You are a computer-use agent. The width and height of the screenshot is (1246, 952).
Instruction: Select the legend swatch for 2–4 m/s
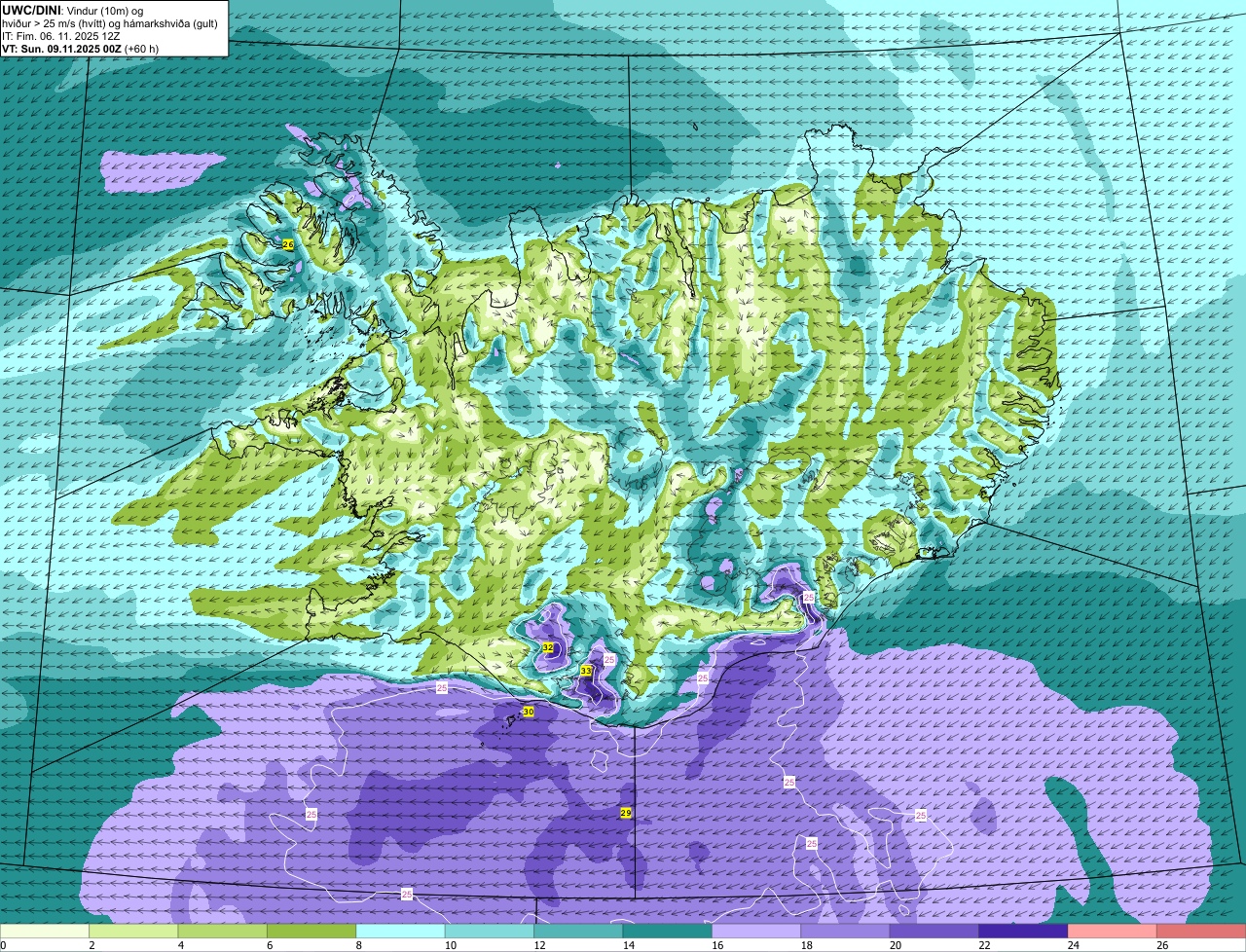tap(133, 931)
